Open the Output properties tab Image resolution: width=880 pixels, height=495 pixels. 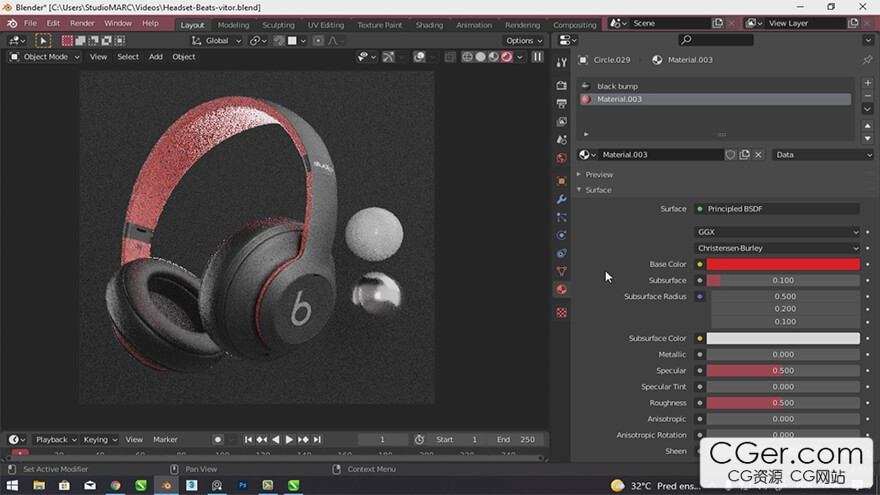click(x=561, y=103)
